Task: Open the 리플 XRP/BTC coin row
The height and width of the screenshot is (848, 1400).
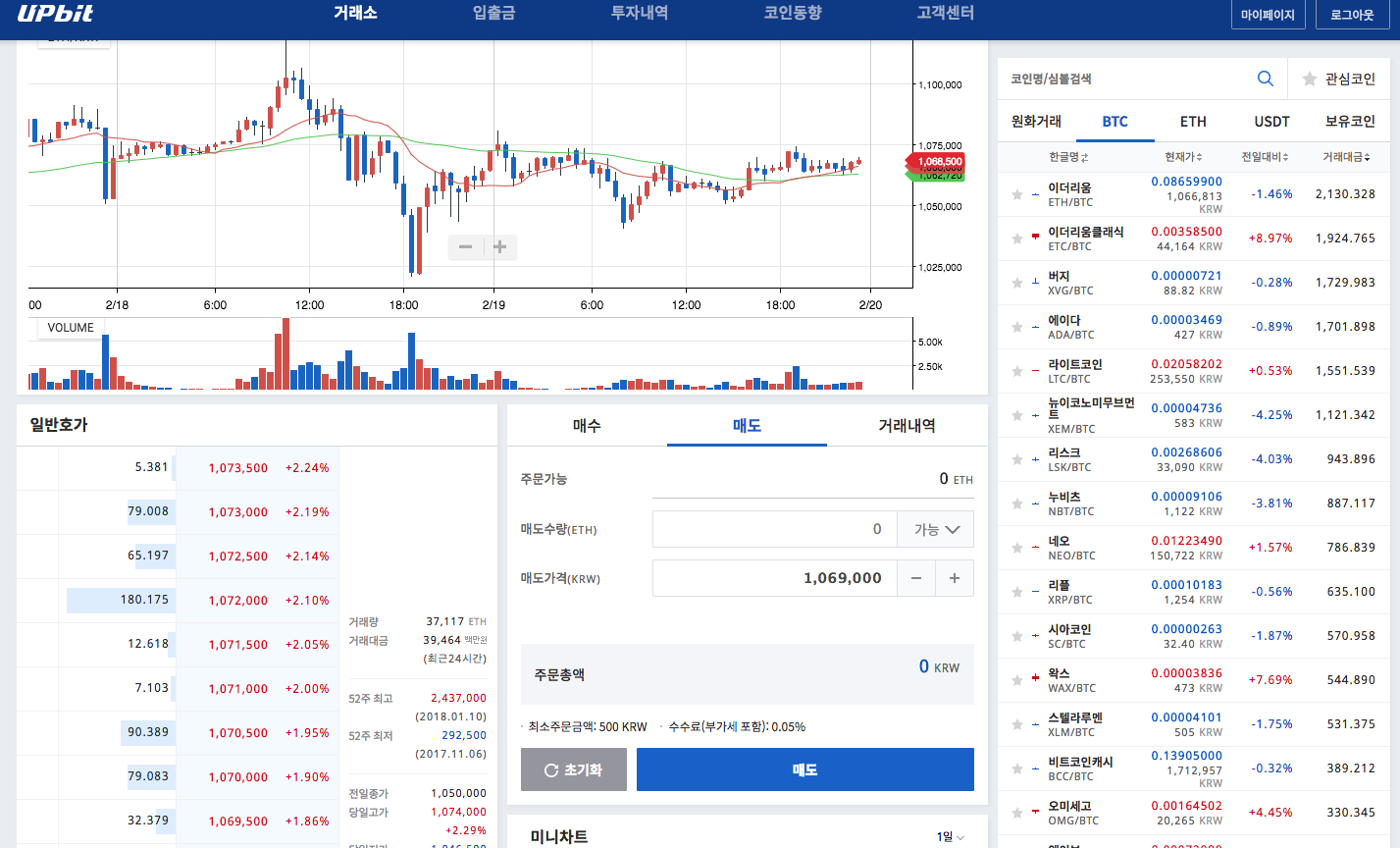Action: pos(1193,592)
